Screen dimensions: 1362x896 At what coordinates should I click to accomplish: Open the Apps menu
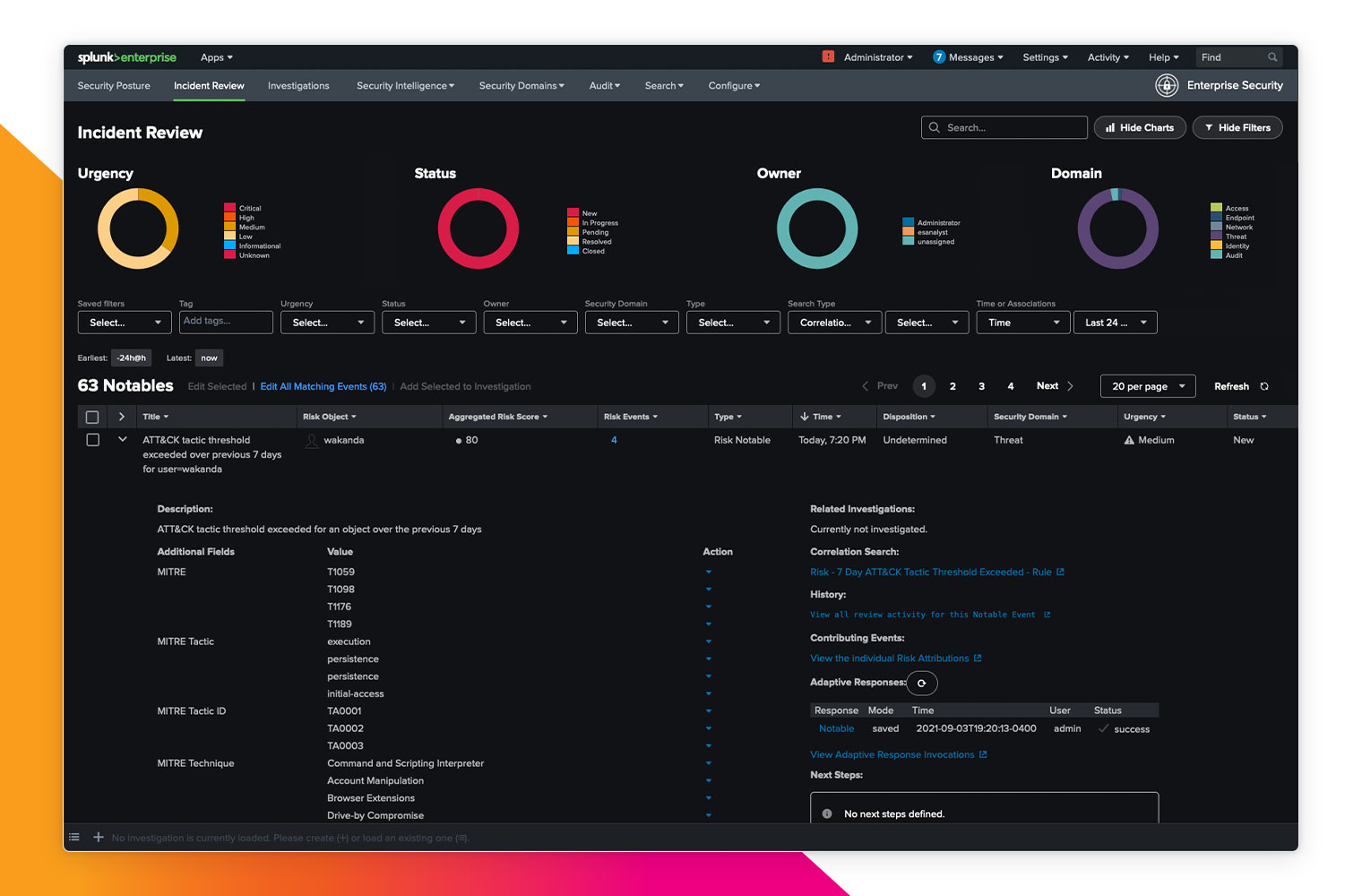(217, 57)
